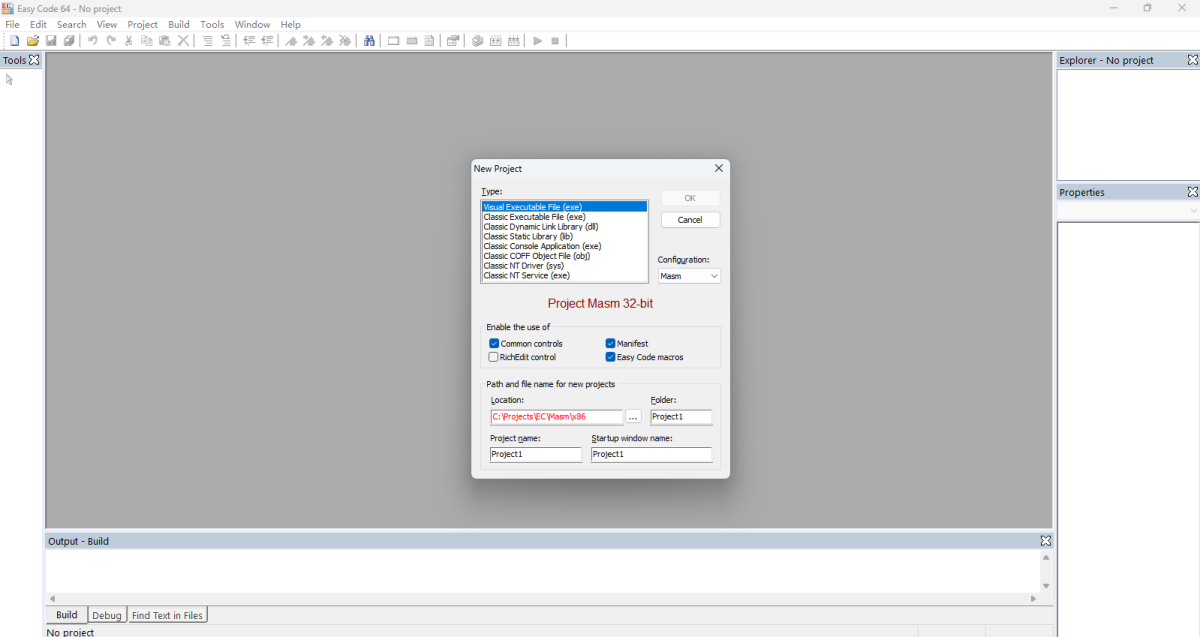Image resolution: width=1200 pixels, height=637 pixels.
Task: Enable the RichEdit control checkbox
Action: 494,357
